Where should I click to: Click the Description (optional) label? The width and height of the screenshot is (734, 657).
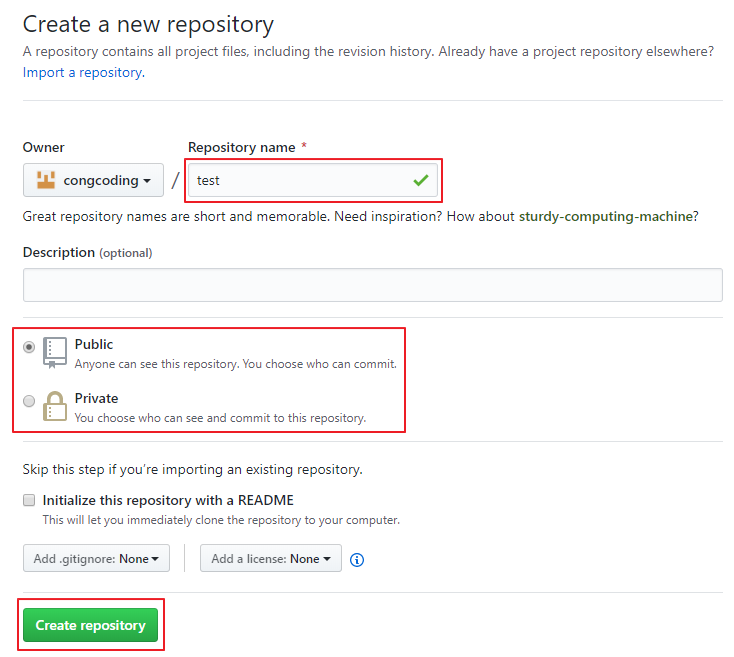point(88,253)
